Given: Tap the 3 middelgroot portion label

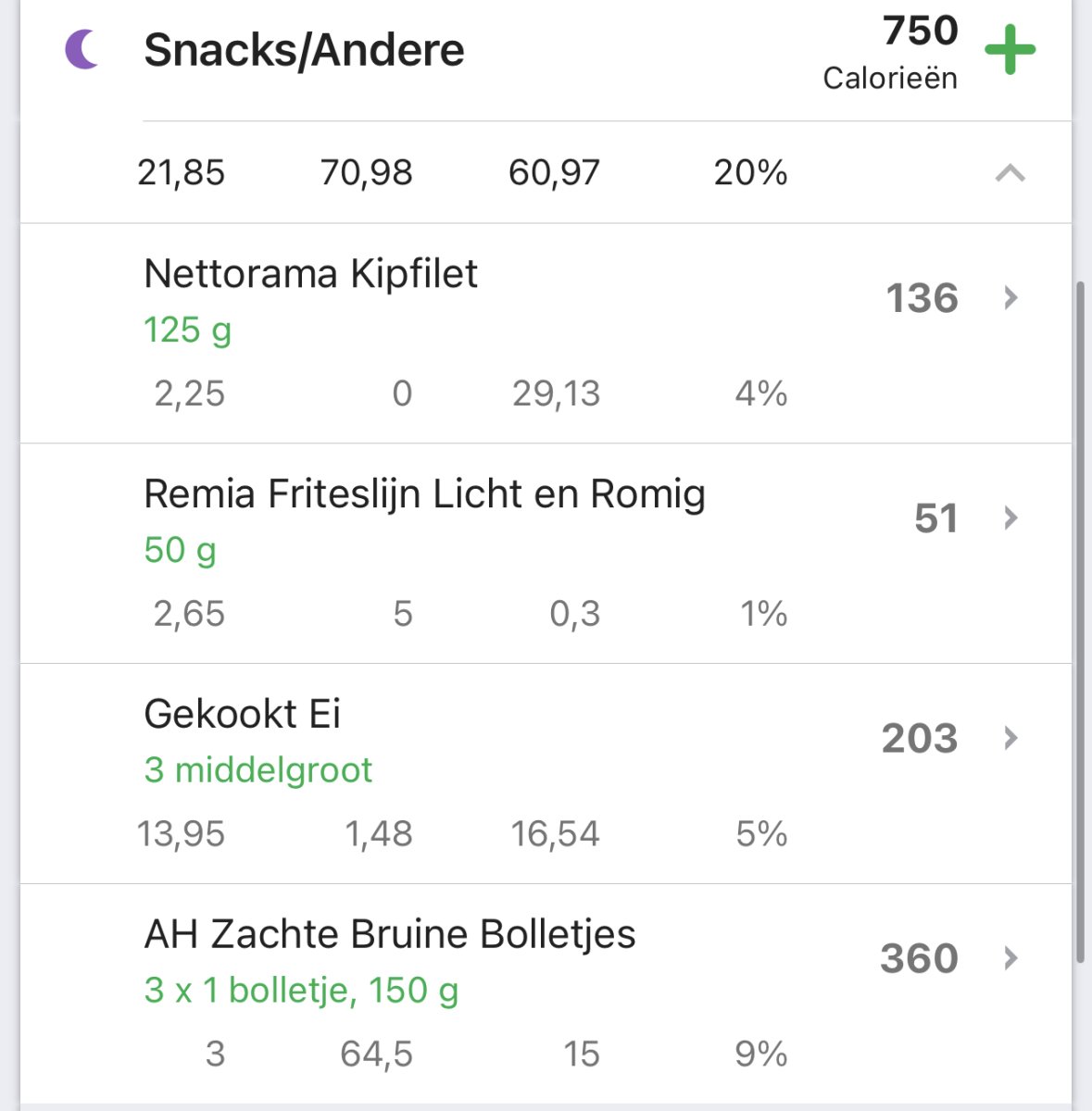Looking at the screenshot, I should tap(257, 770).
